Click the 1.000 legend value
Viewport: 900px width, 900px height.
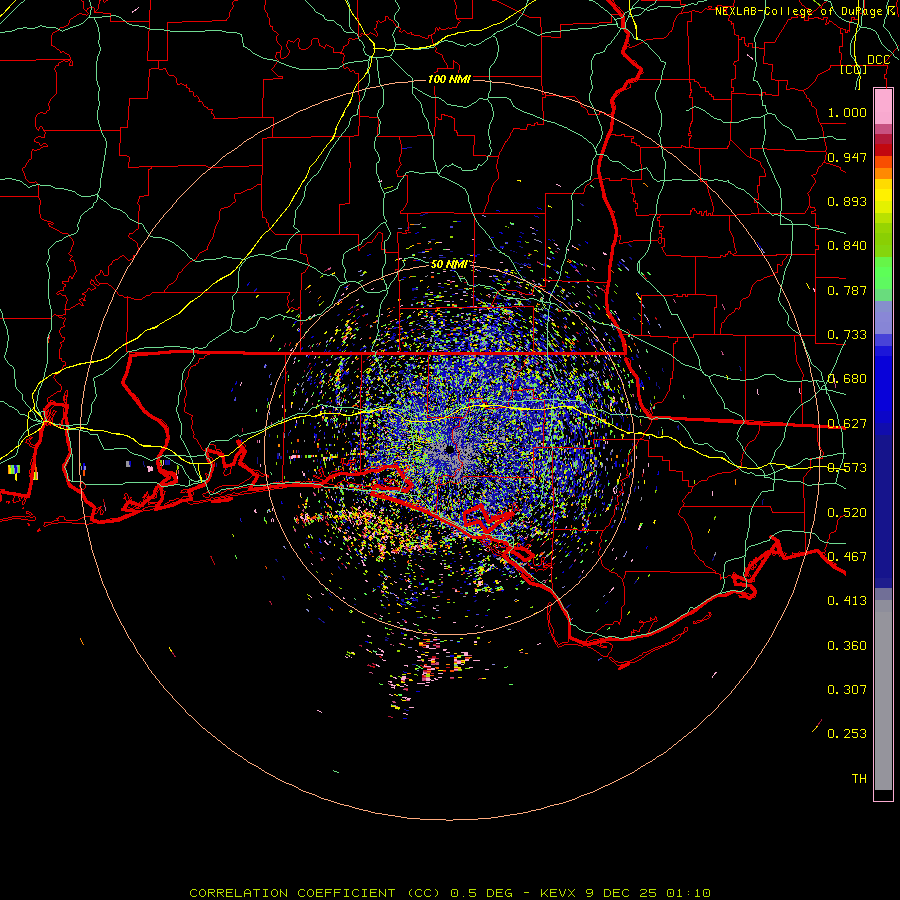[847, 112]
